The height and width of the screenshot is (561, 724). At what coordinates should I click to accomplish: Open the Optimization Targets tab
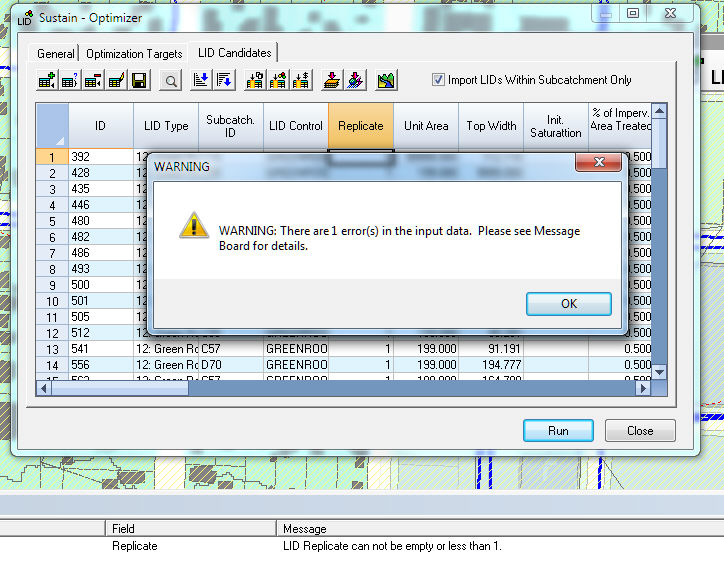tap(134, 54)
